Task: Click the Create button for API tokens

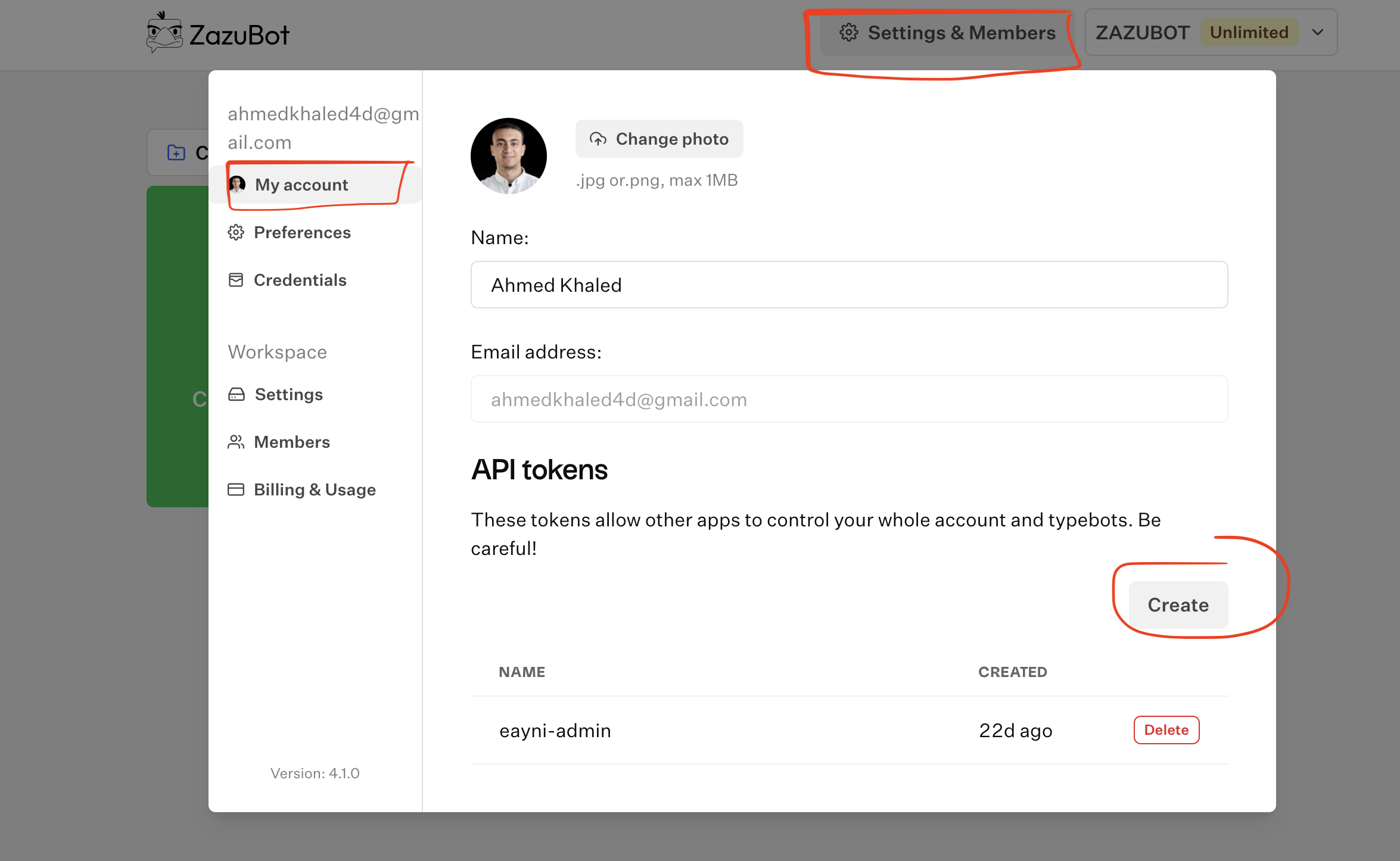Action: tap(1178, 604)
